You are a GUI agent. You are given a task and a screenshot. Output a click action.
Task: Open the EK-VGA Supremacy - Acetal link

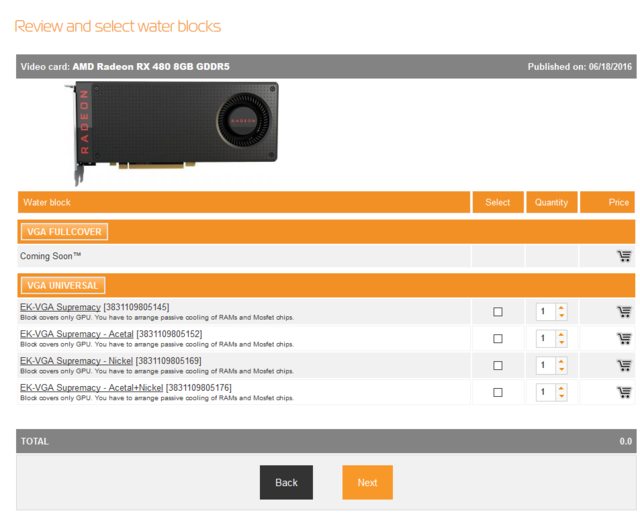click(x=77, y=334)
